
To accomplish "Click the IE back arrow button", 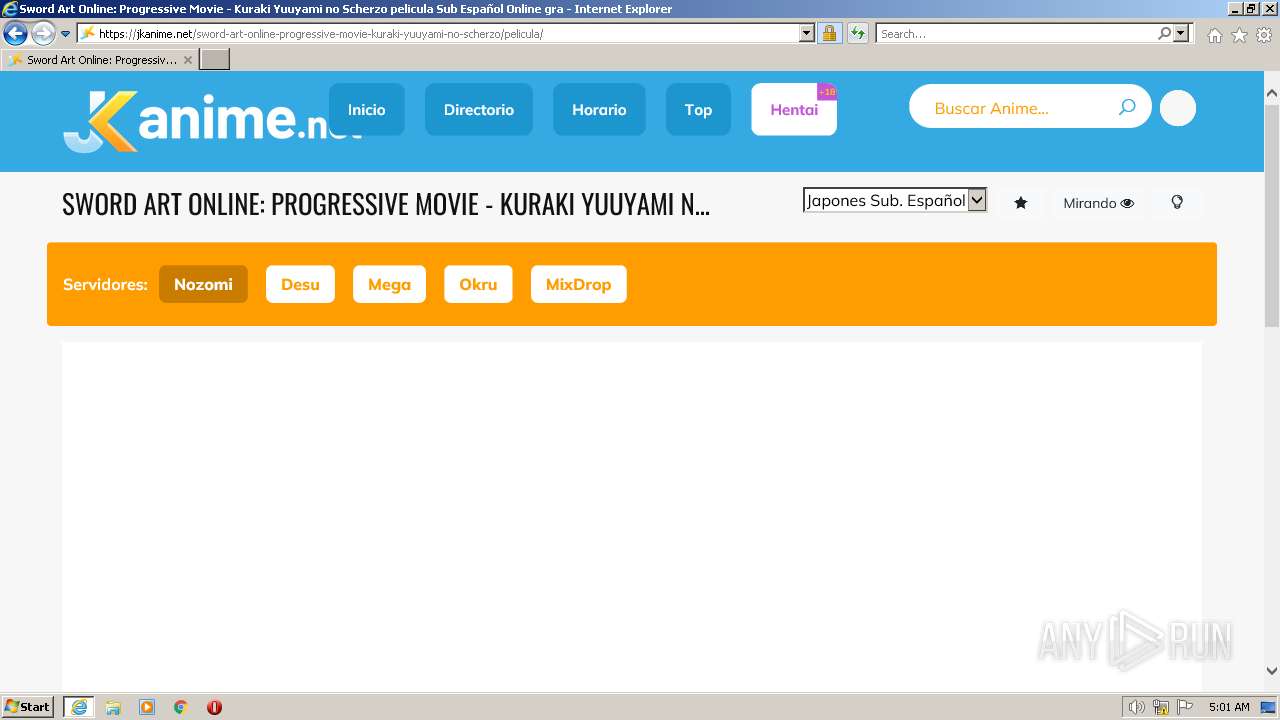I will (15, 33).
